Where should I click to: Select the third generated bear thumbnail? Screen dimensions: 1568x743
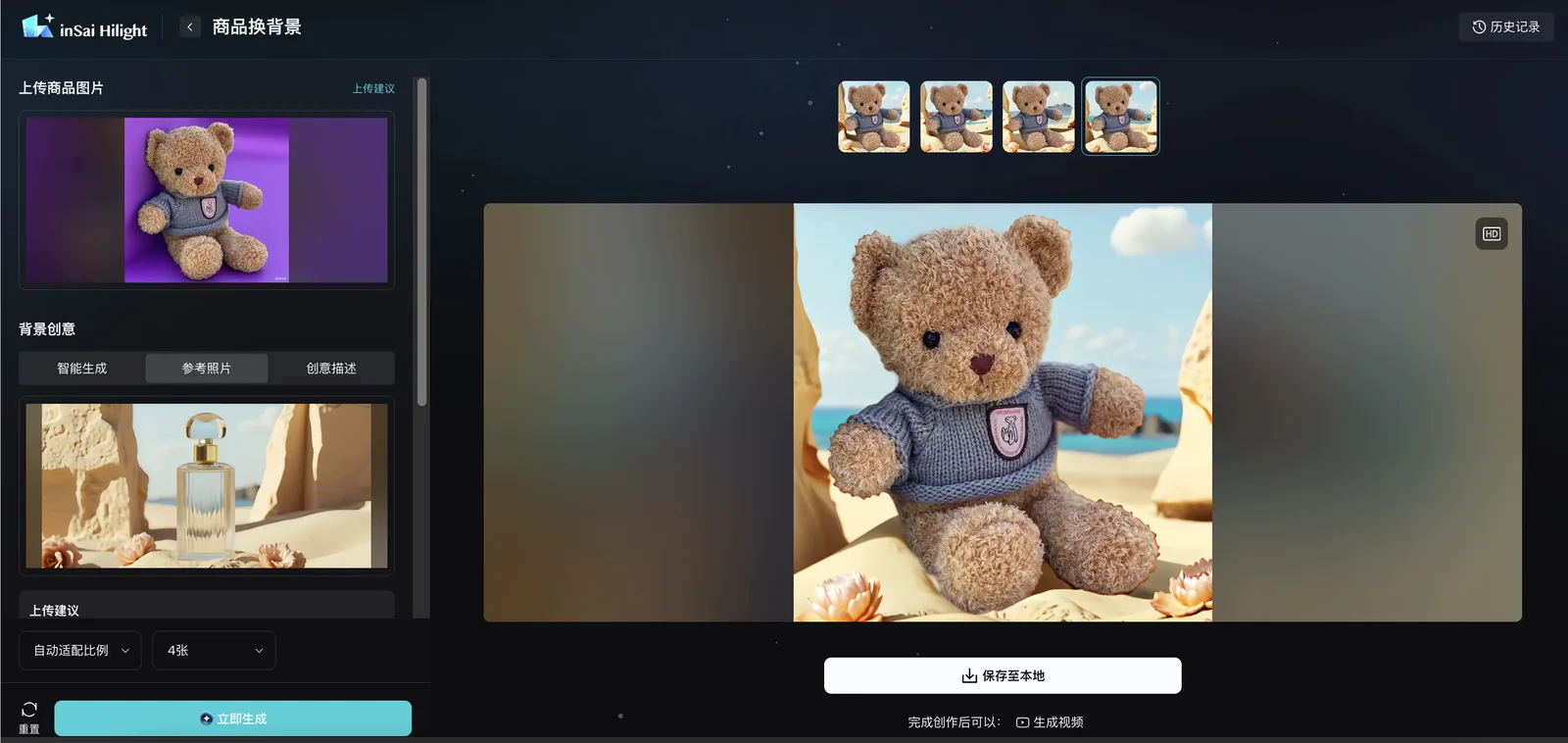[x=1039, y=117]
